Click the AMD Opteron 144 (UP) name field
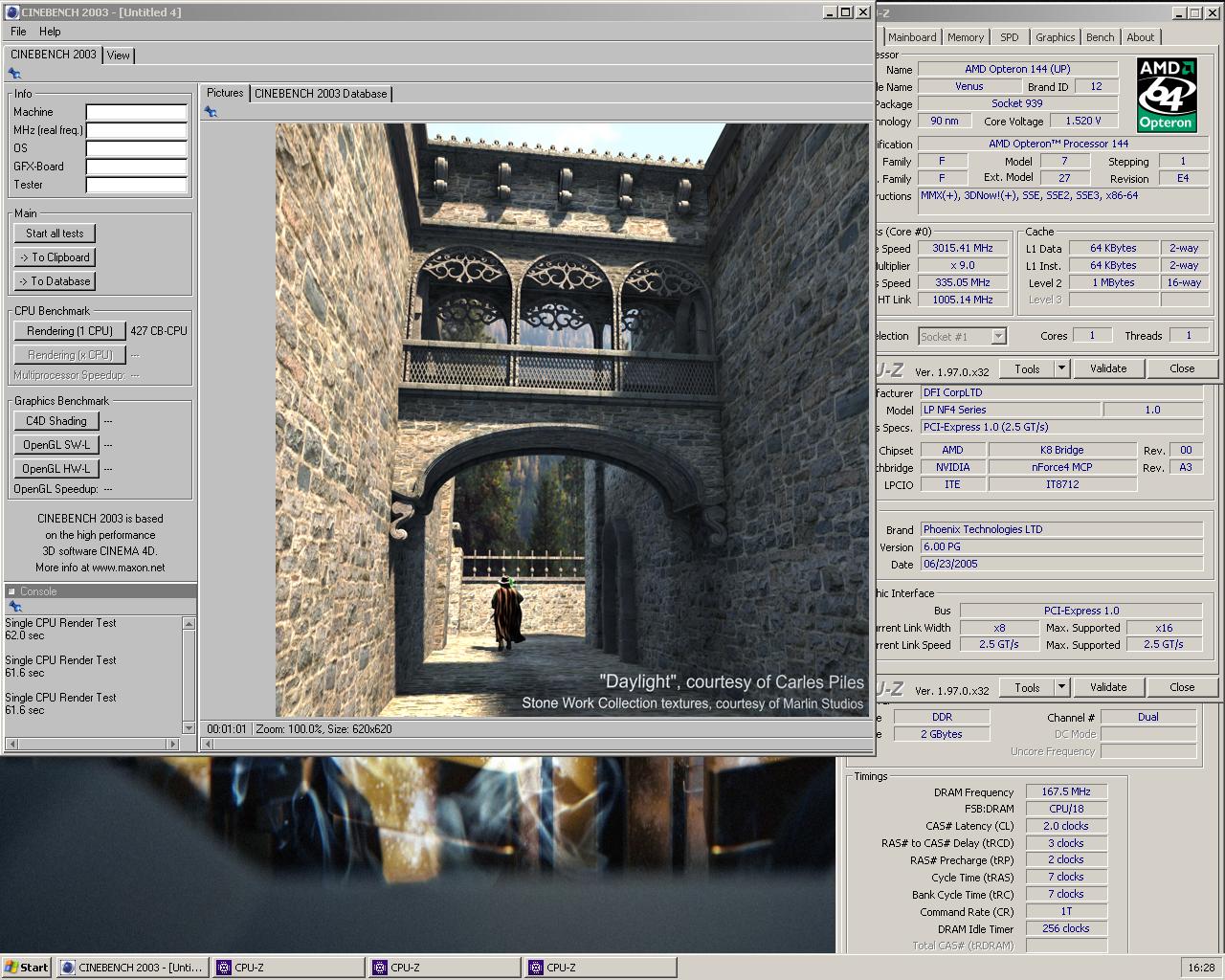Image resolution: width=1225 pixels, height=980 pixels. coord(1017,69)
